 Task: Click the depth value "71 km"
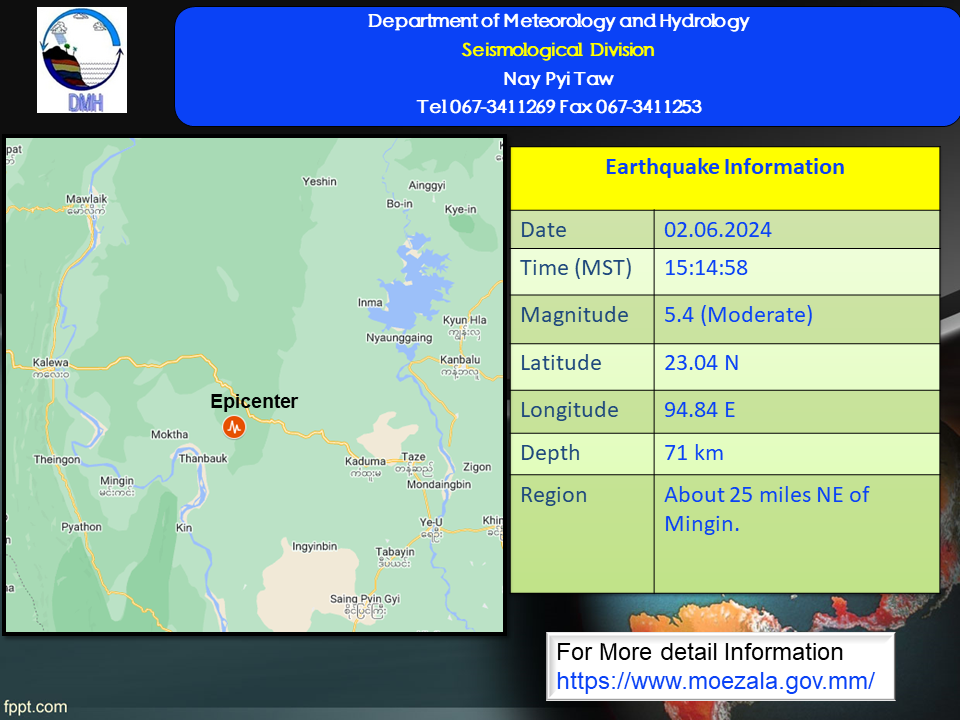click(694, 453)
